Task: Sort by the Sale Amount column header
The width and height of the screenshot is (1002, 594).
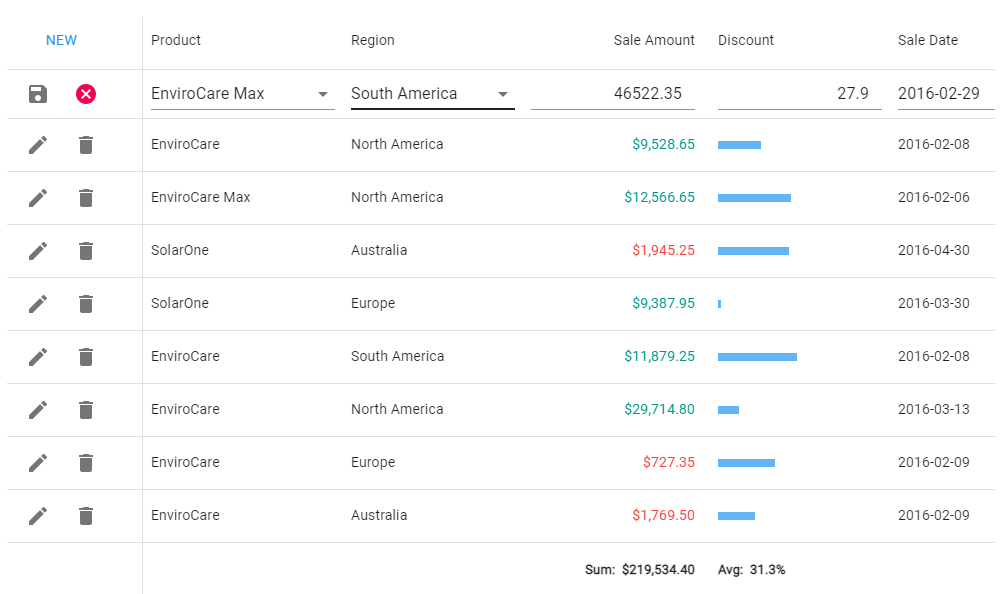Action: pos(654,40)
